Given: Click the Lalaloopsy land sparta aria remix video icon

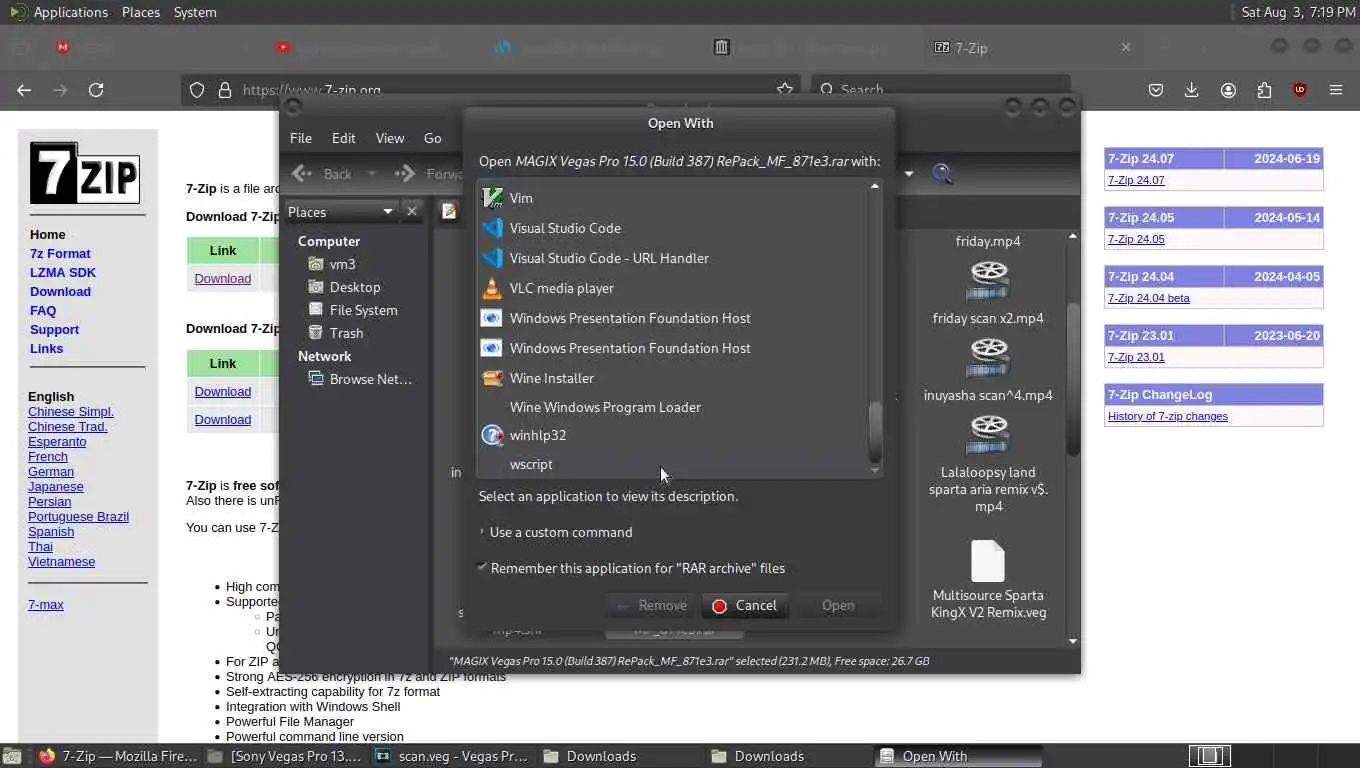Looking at the screenshot, I should pos(988,436).
